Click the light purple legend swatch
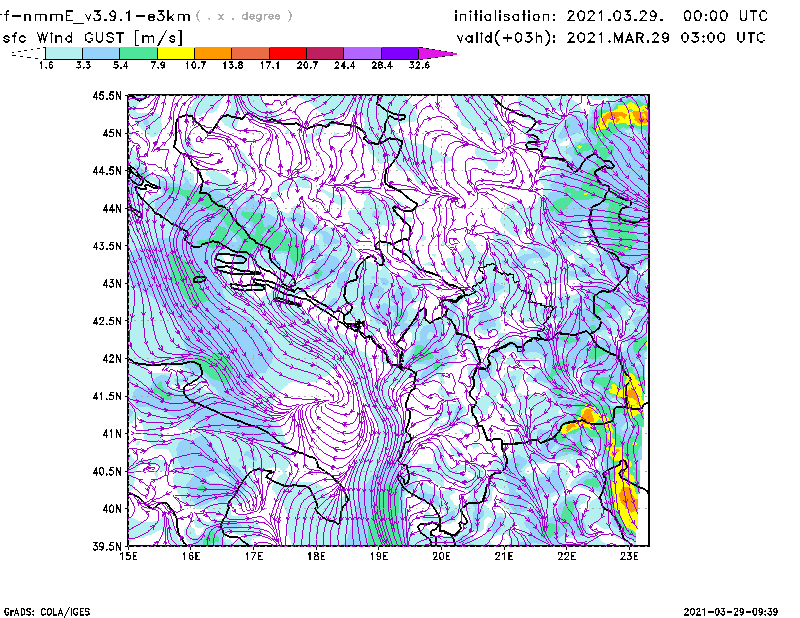 [x=362, y=53]
